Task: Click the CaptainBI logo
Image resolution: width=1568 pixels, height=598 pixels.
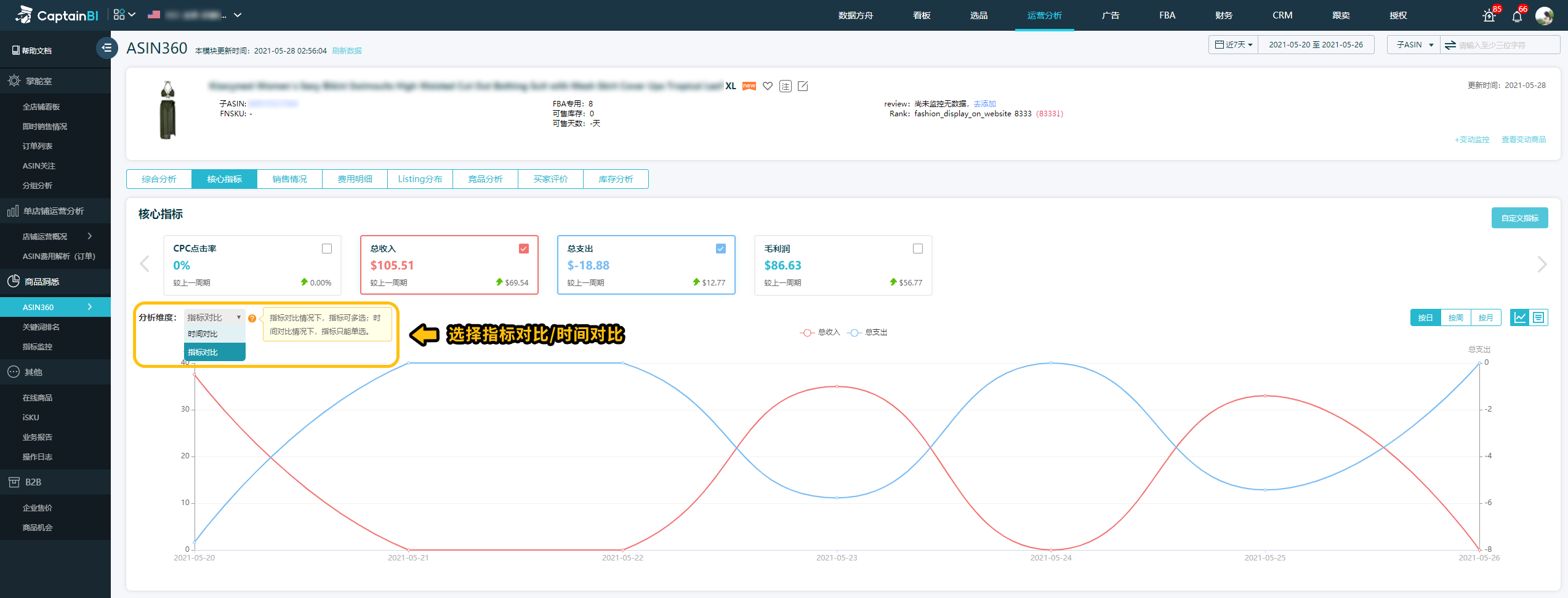Action: coord(57,15)
